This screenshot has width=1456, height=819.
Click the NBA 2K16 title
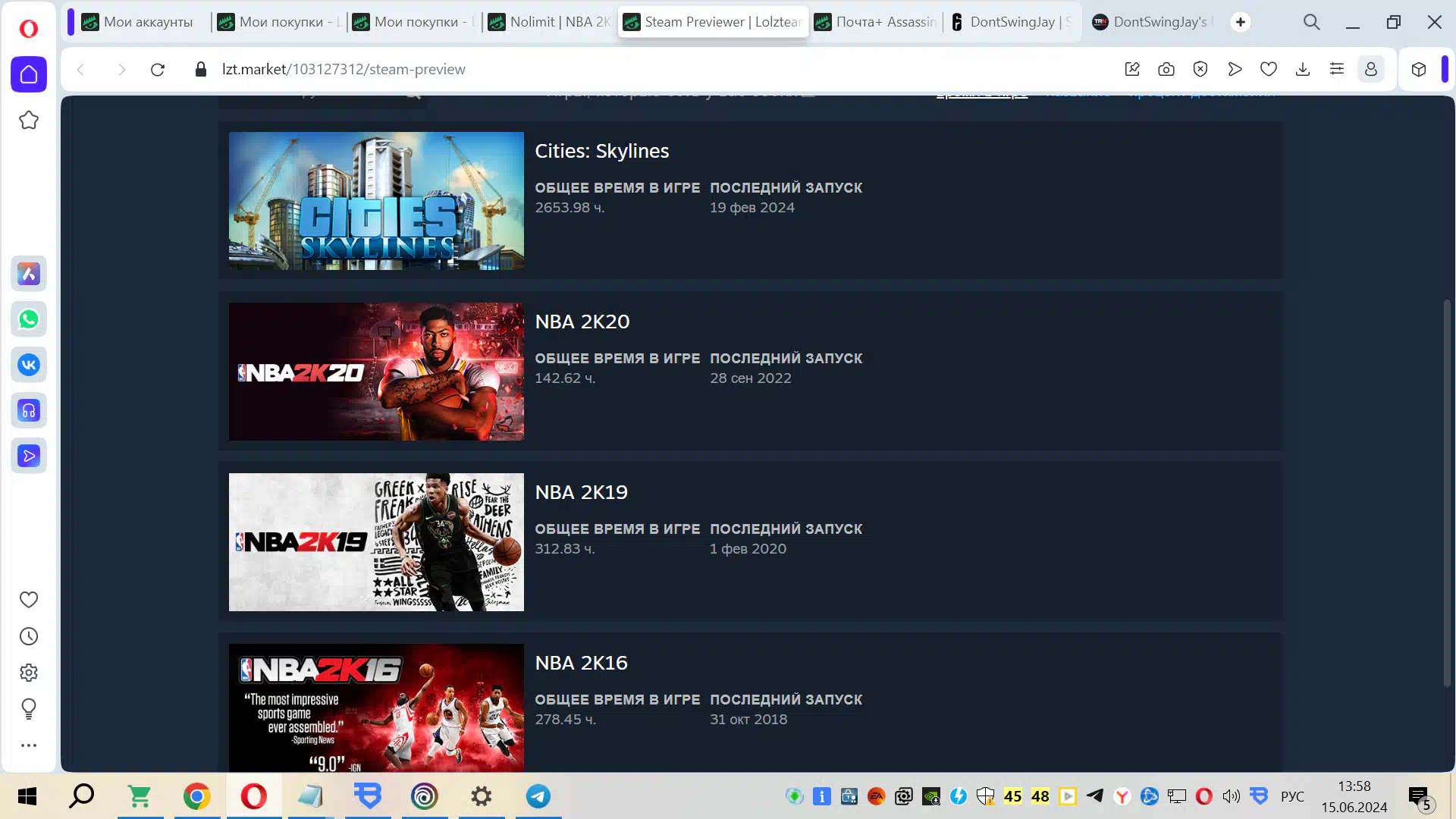coord(582,663)
